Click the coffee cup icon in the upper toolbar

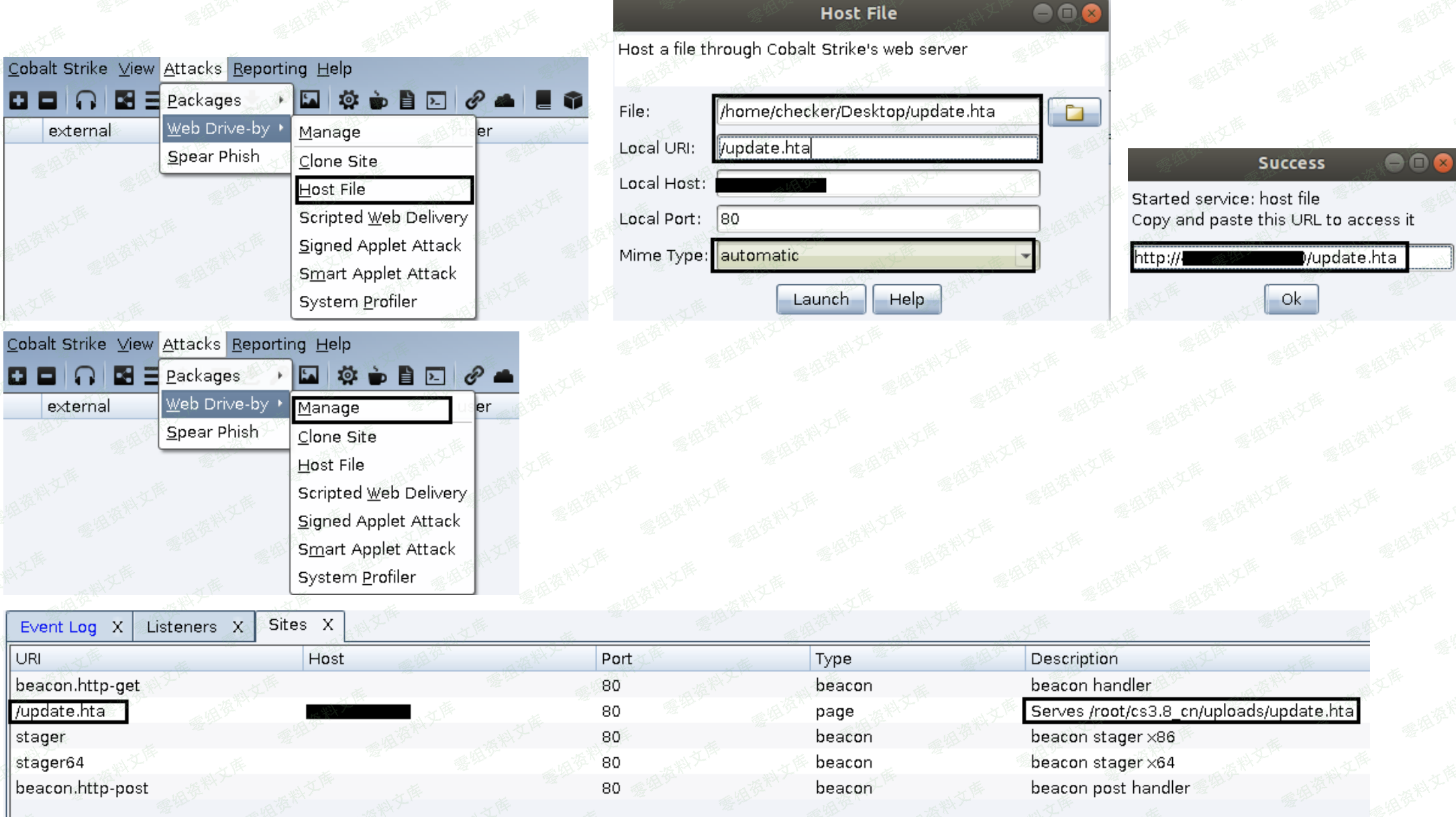point(378,101)
